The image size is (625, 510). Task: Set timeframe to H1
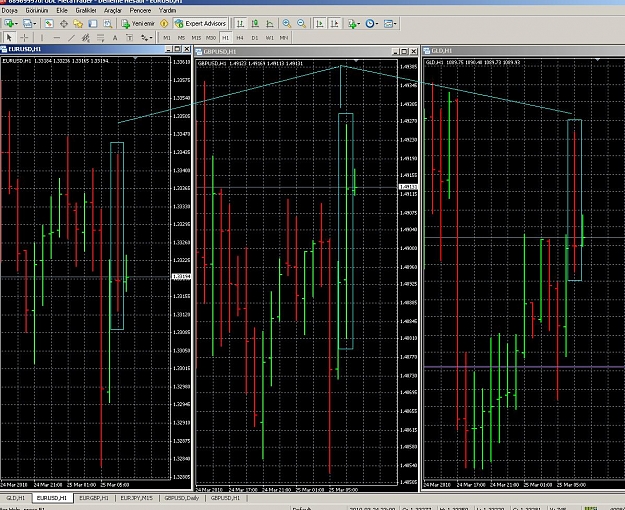pos(225,38)
